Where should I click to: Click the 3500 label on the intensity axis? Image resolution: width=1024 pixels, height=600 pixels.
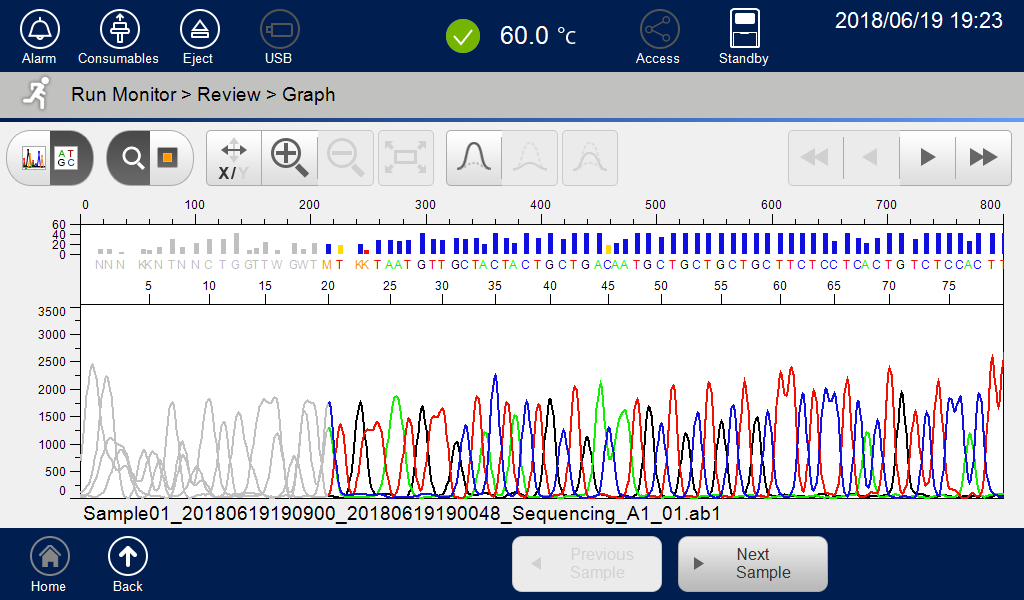click(x=52, y=312)
